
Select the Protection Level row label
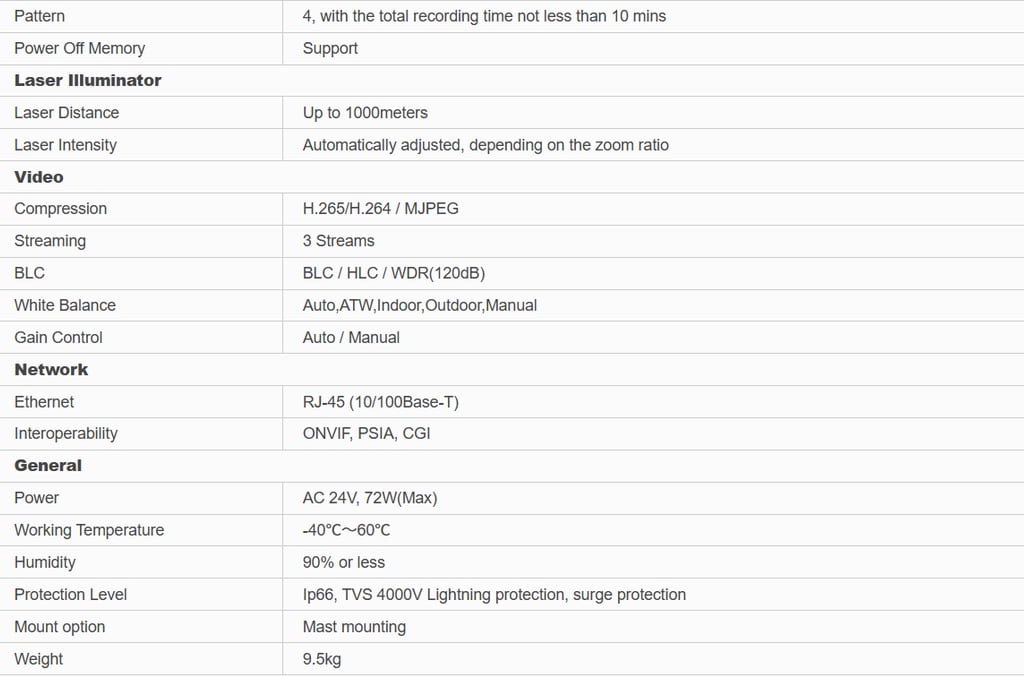[x=70, y=594]
